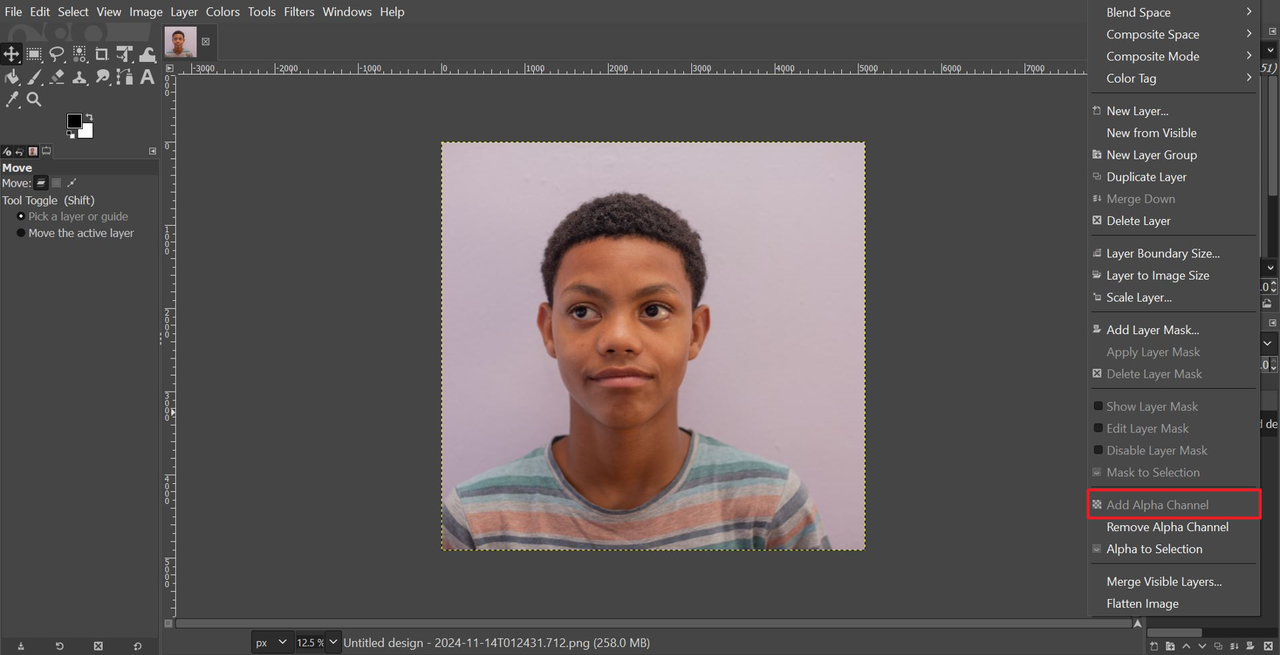Click the canvas horizontal scrollbar
Viewport: 1280px width, 655px height.
click(653, 623)
